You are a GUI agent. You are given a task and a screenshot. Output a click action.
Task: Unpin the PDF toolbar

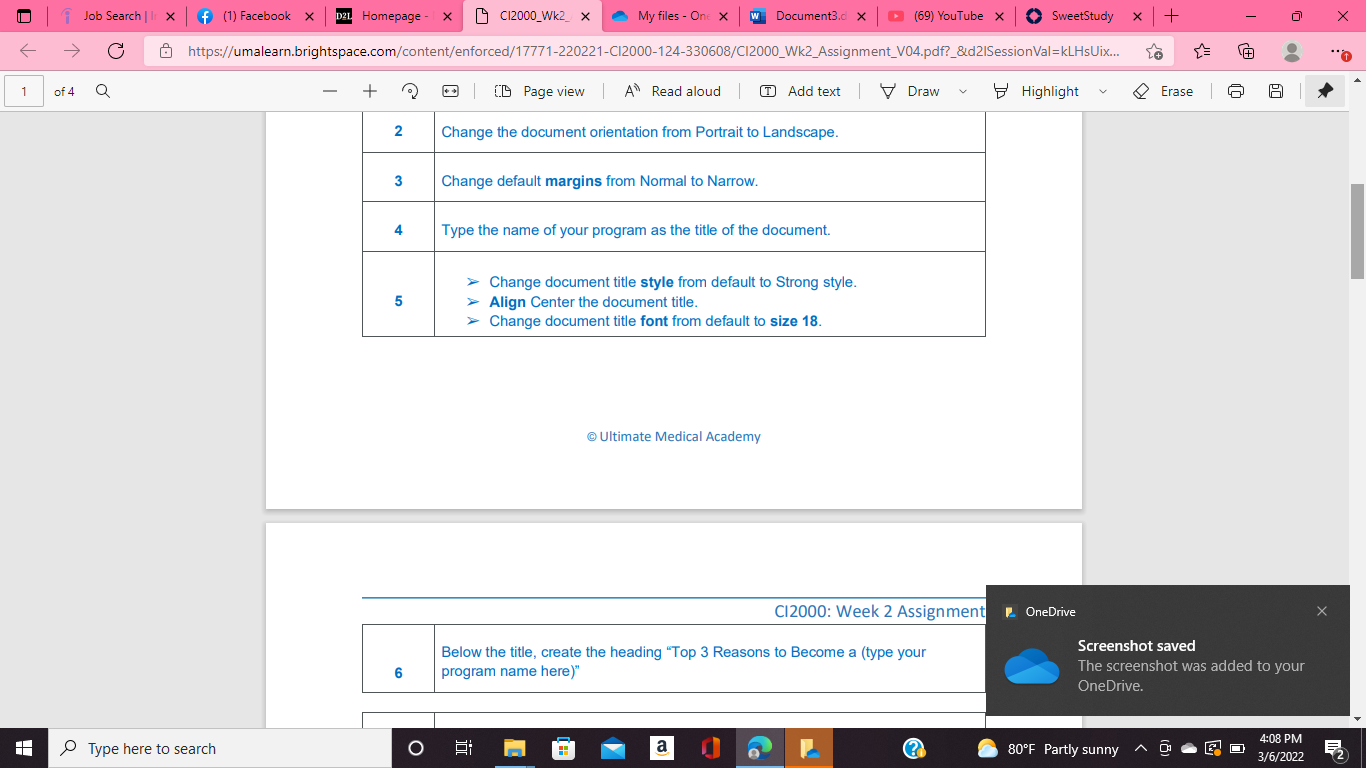click(1325, 91)
